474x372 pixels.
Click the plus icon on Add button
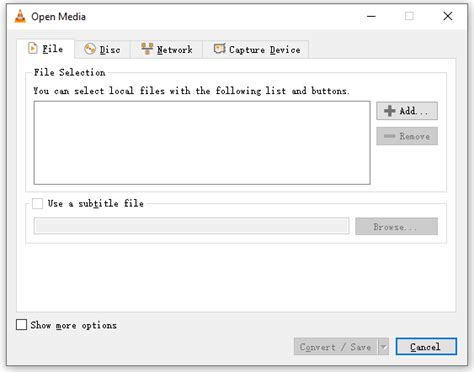pos(390,111)
